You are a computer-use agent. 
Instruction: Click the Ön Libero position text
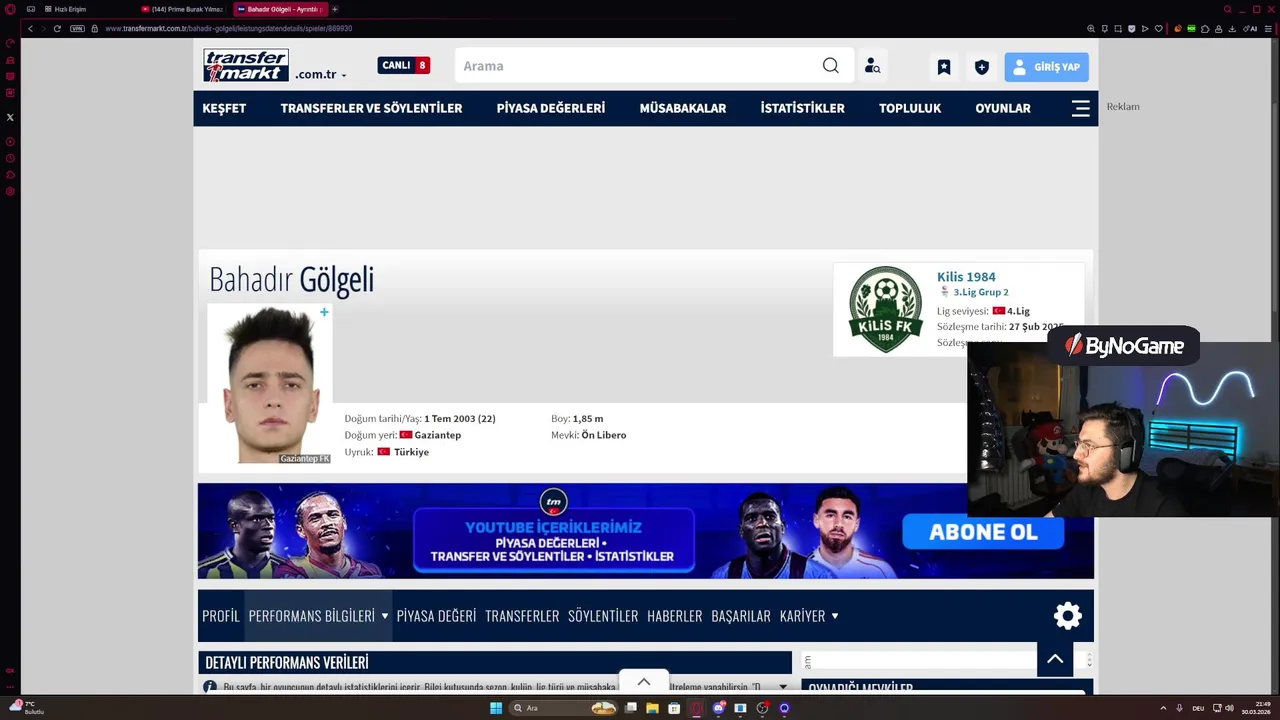pyautogui.click(x=604, y=435)
